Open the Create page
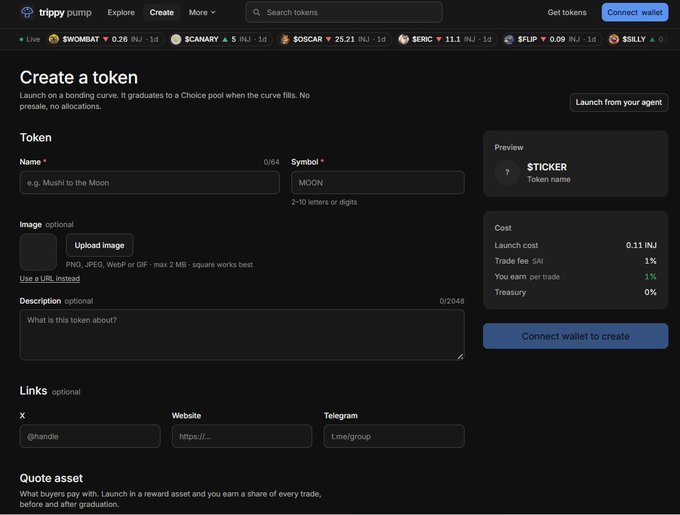The width and height of the screenshot is (680, 515). pos(161,13)
